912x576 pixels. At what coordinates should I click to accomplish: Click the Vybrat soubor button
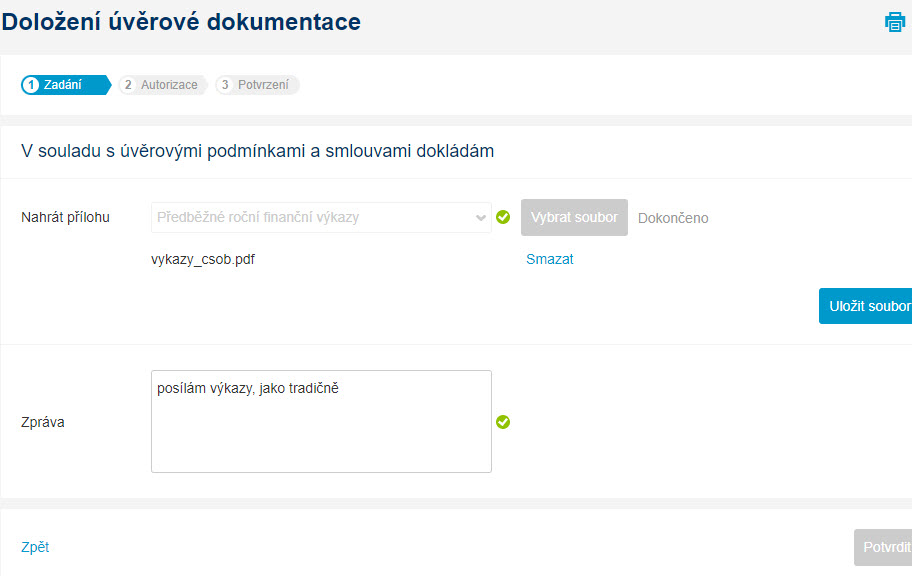click(x=574, y=218)
